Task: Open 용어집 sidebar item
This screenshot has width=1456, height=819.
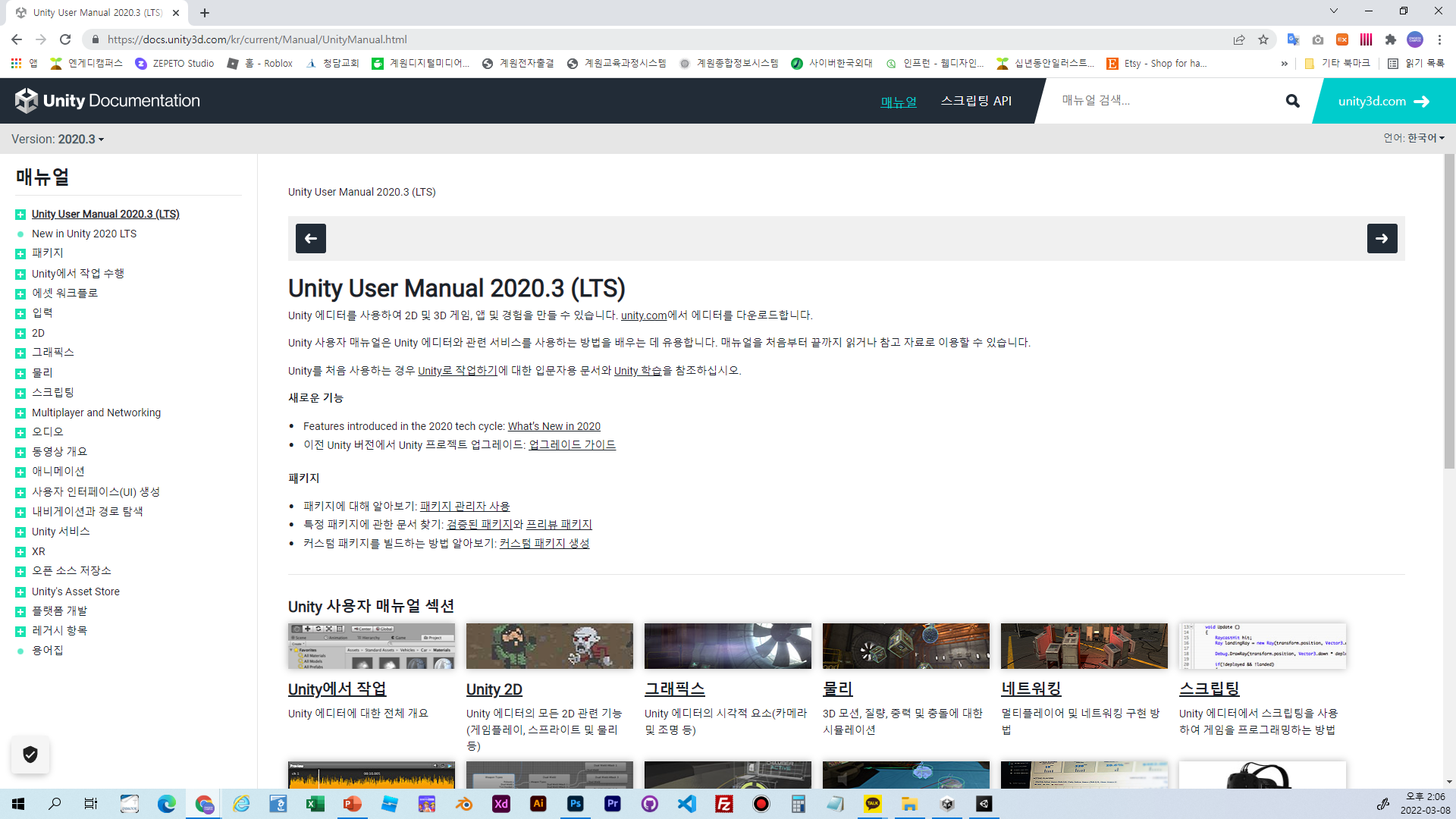Action: click(48, 651)
